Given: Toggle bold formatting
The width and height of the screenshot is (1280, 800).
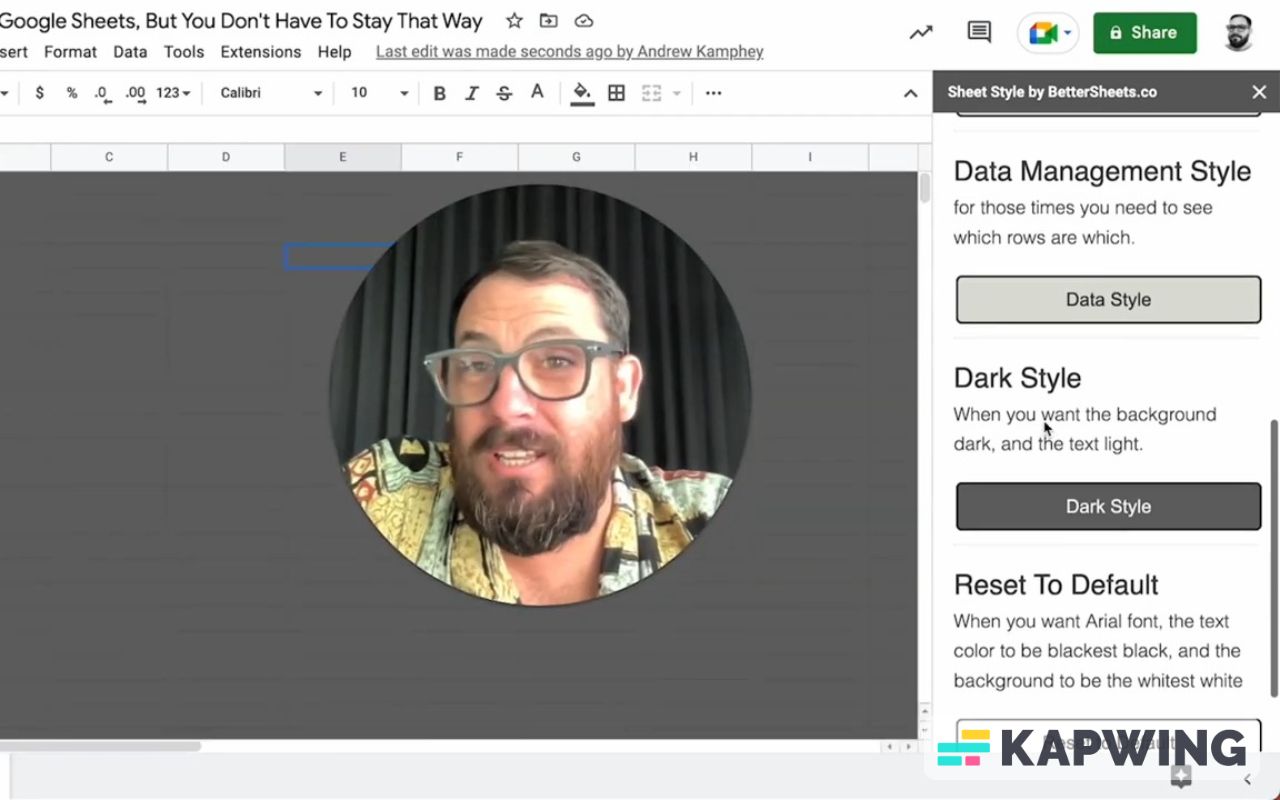Looking at the screenshot, I should 439,93.
